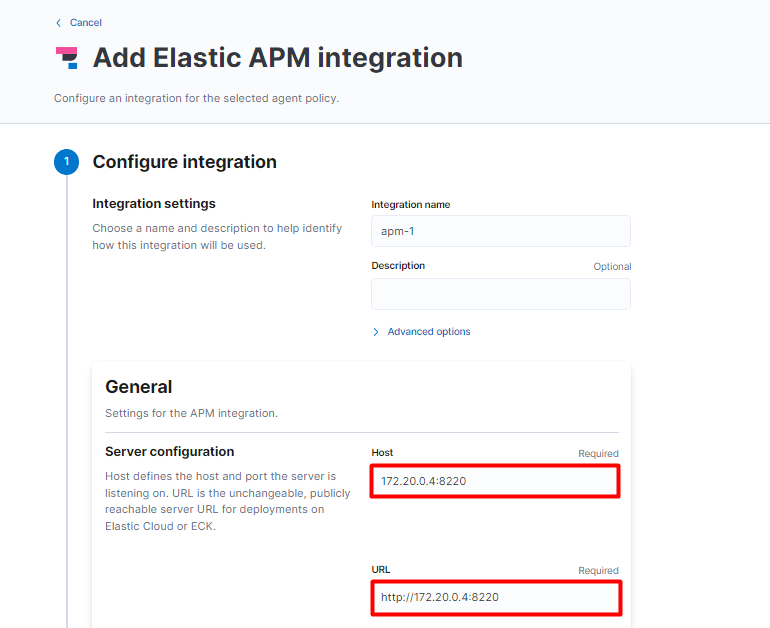Click the Description field label

[398, 266]
